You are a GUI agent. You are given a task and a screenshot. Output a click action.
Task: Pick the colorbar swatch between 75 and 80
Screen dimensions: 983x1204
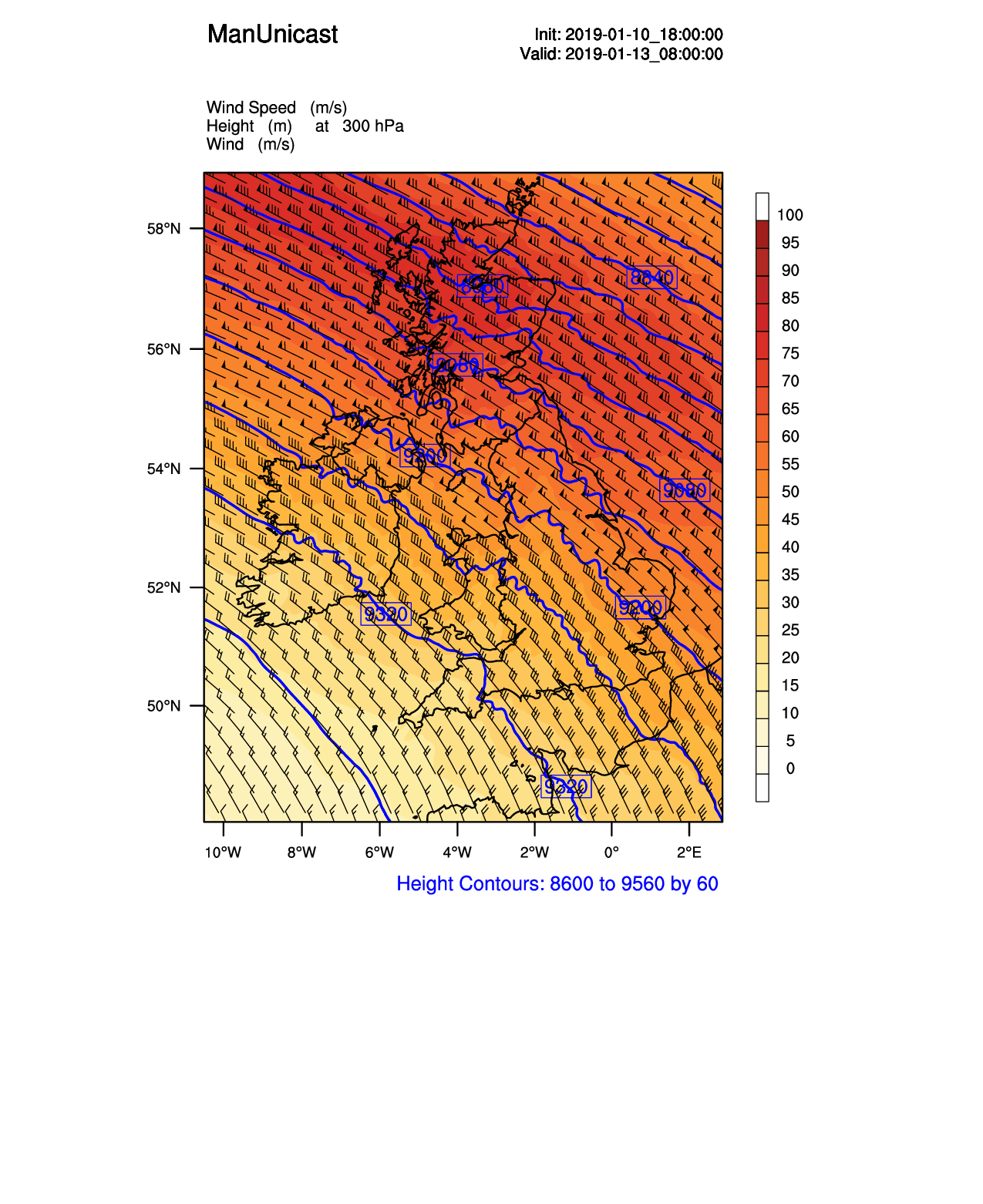762,345
